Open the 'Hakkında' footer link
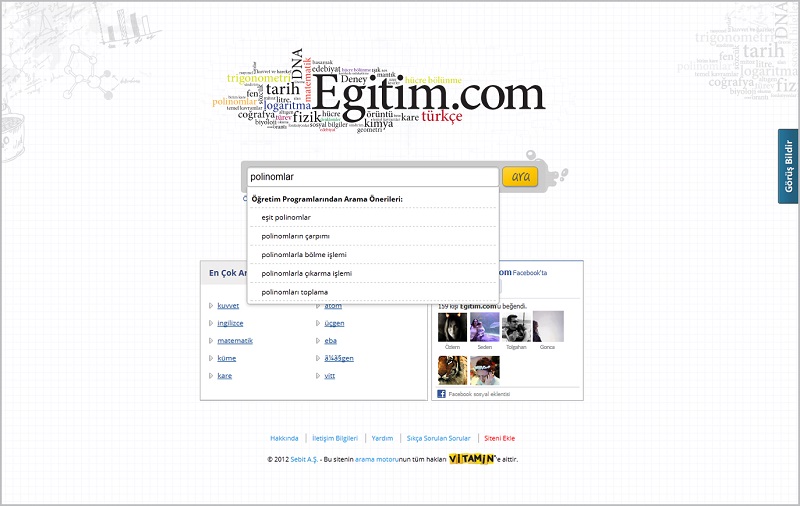 (284, 438)
